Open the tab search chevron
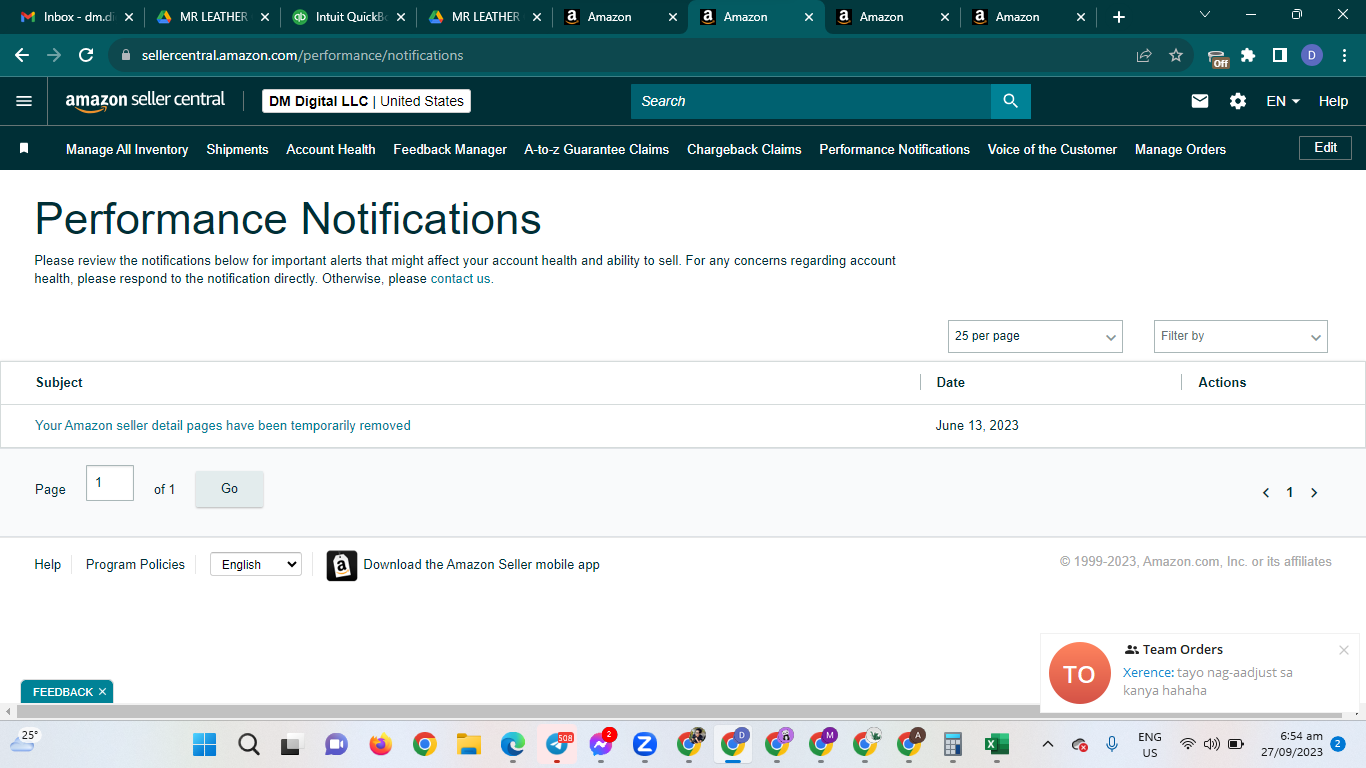This screenshot has height=768, width=1366. pos(1205,15)
